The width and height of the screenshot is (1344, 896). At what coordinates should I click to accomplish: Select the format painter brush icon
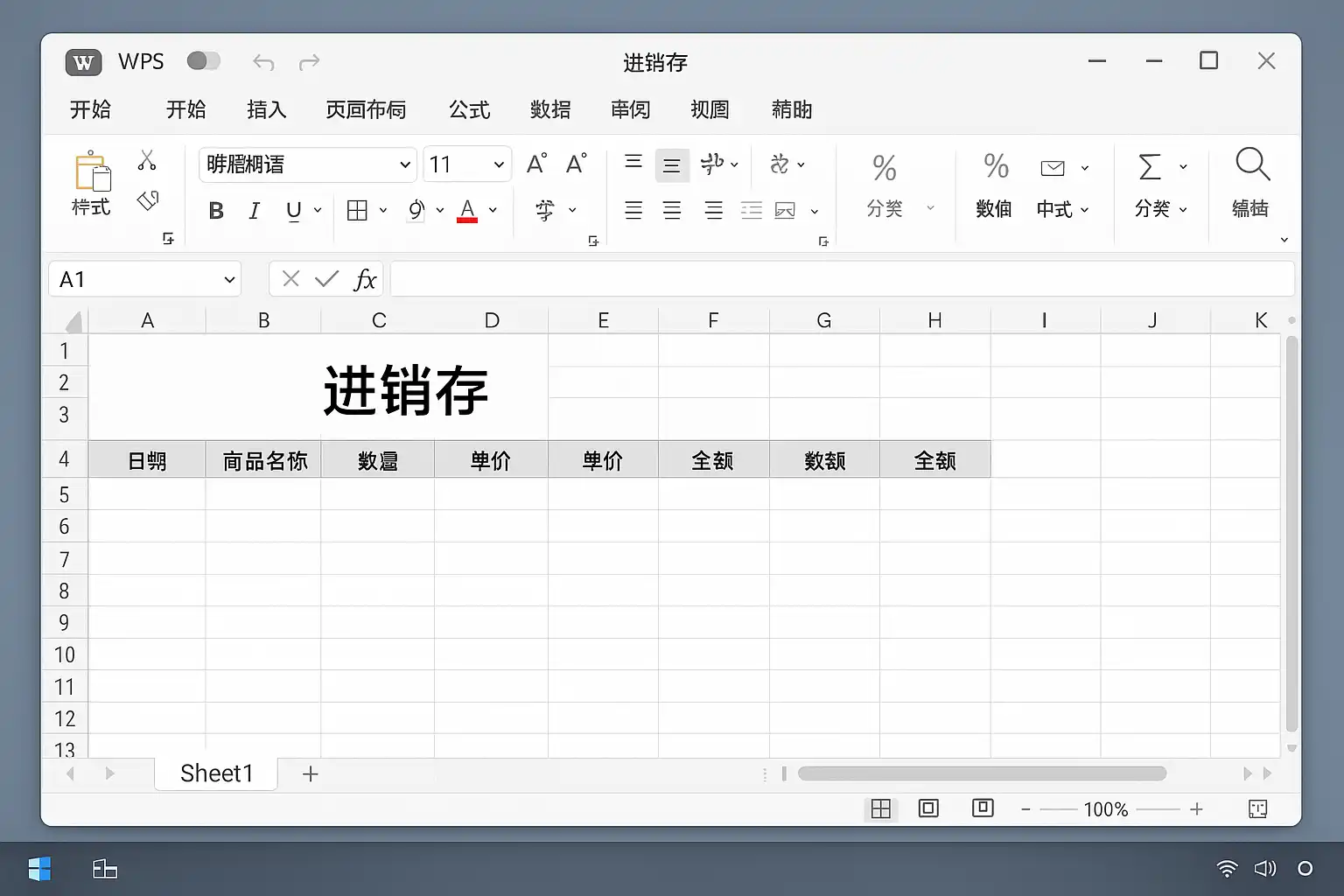pyautogui.click(x=148, y=201)
